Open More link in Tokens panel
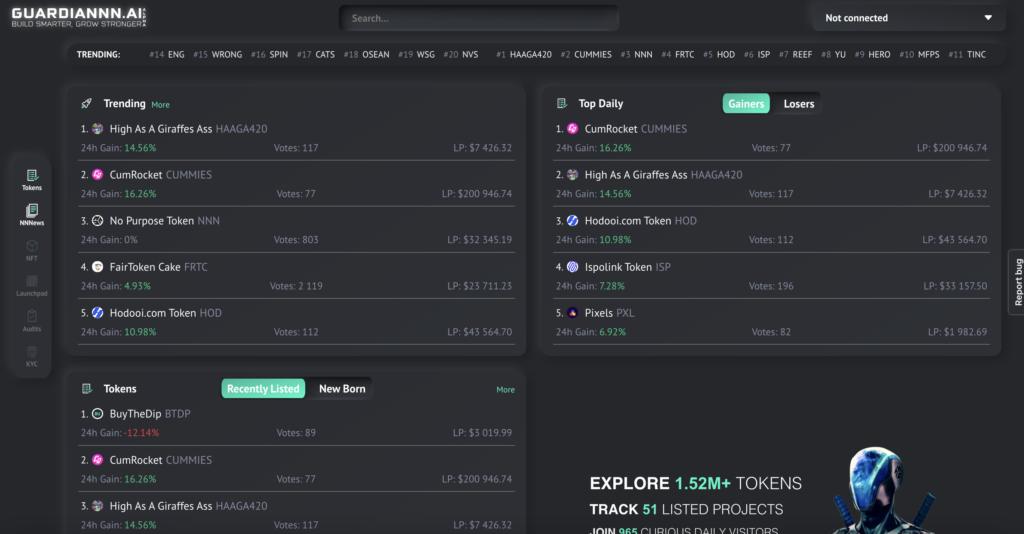 pos(505,390)
